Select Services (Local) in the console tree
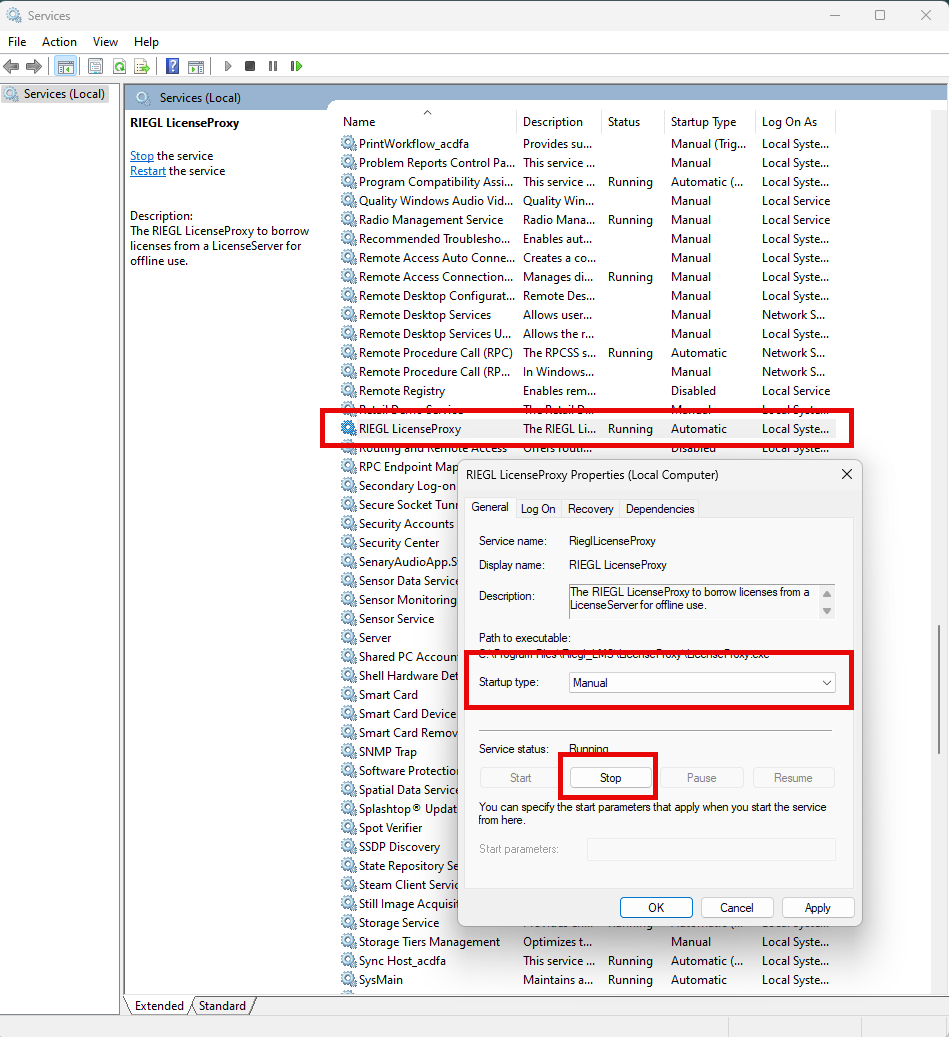Screen dimensions: 949x1037 64,94
